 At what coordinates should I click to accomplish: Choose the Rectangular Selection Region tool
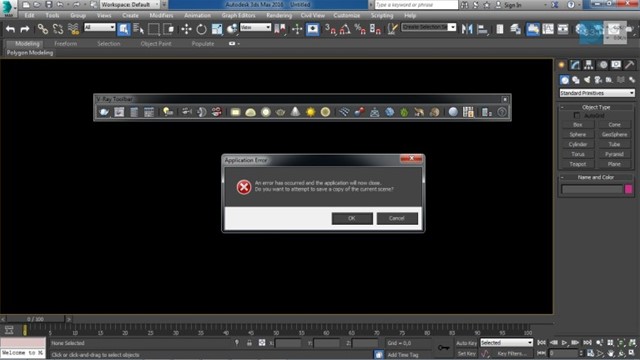[x=153, y=29]
